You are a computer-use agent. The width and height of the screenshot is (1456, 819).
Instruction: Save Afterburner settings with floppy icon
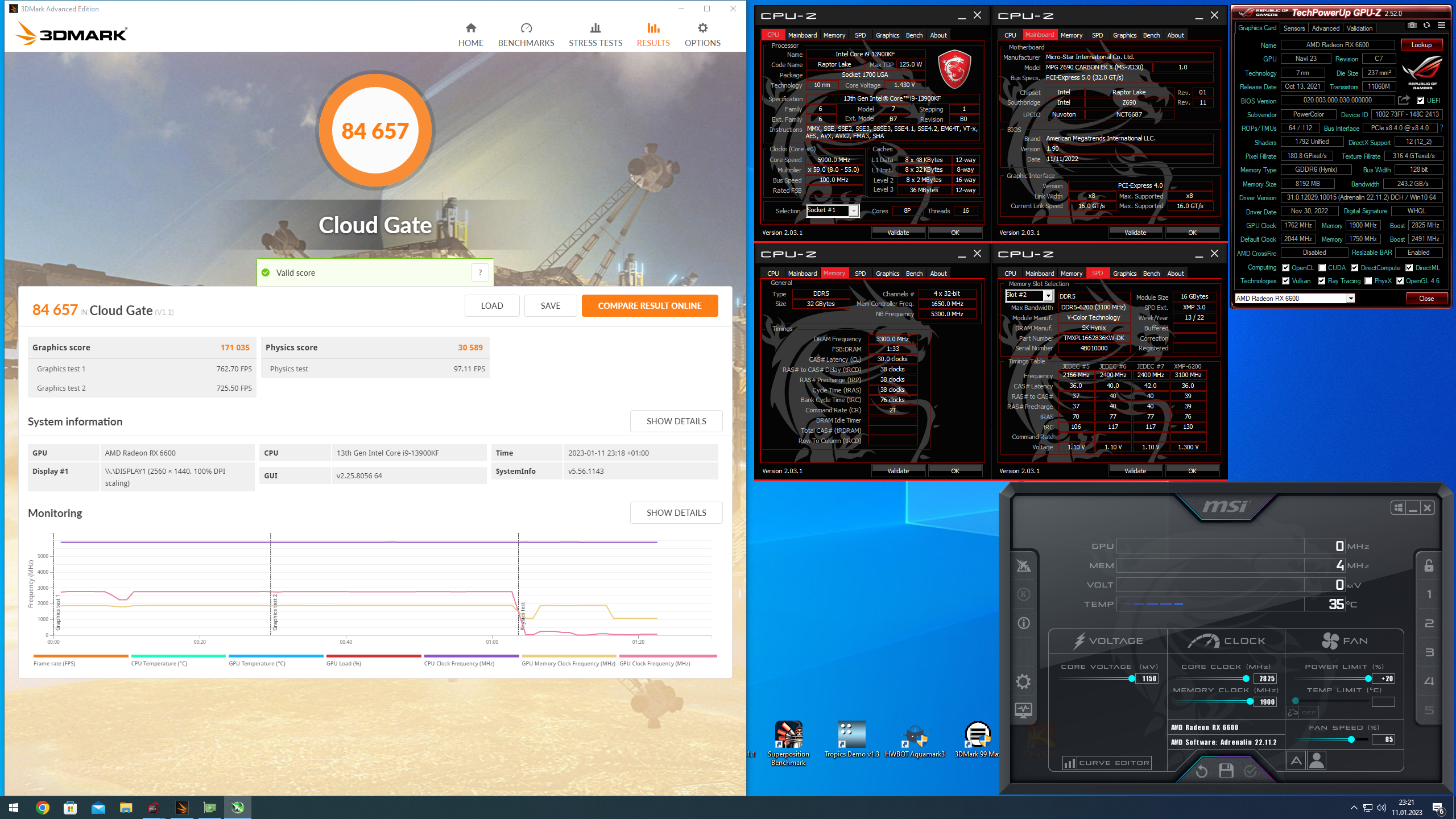click(x=1226, y=771)
